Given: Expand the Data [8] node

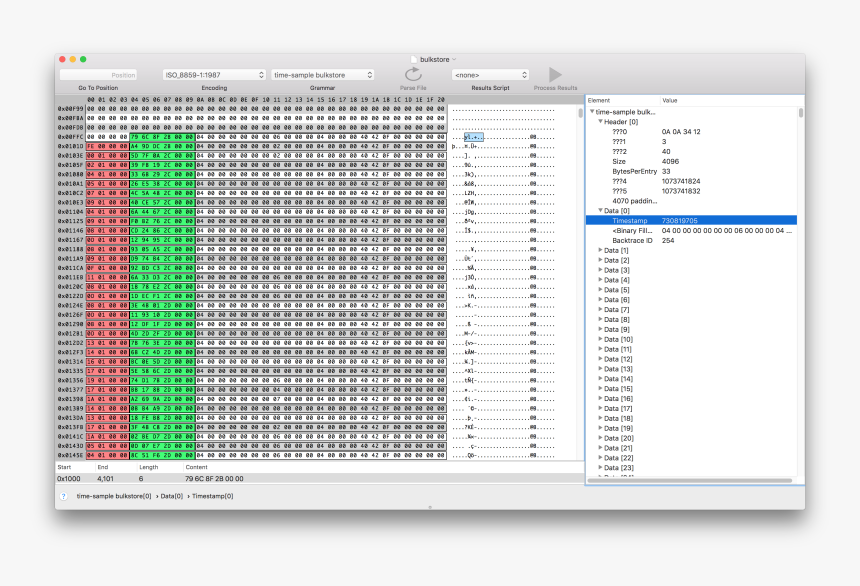Looking at the screenshot, I should tap(601, 319).
